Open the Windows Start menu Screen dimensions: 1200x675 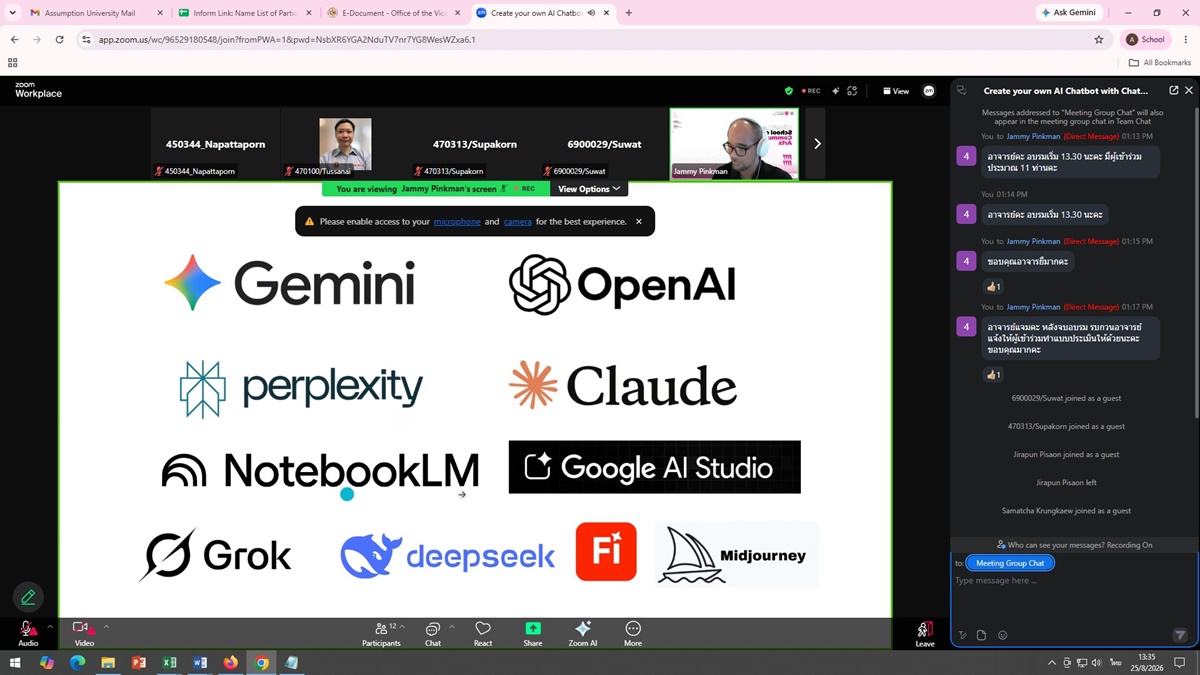point(16,662)
